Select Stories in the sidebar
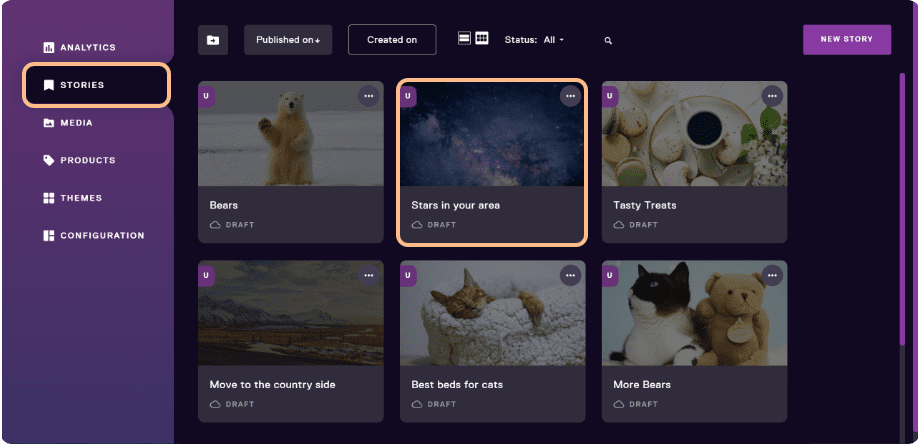920x444 pixels. click(97, 85)
